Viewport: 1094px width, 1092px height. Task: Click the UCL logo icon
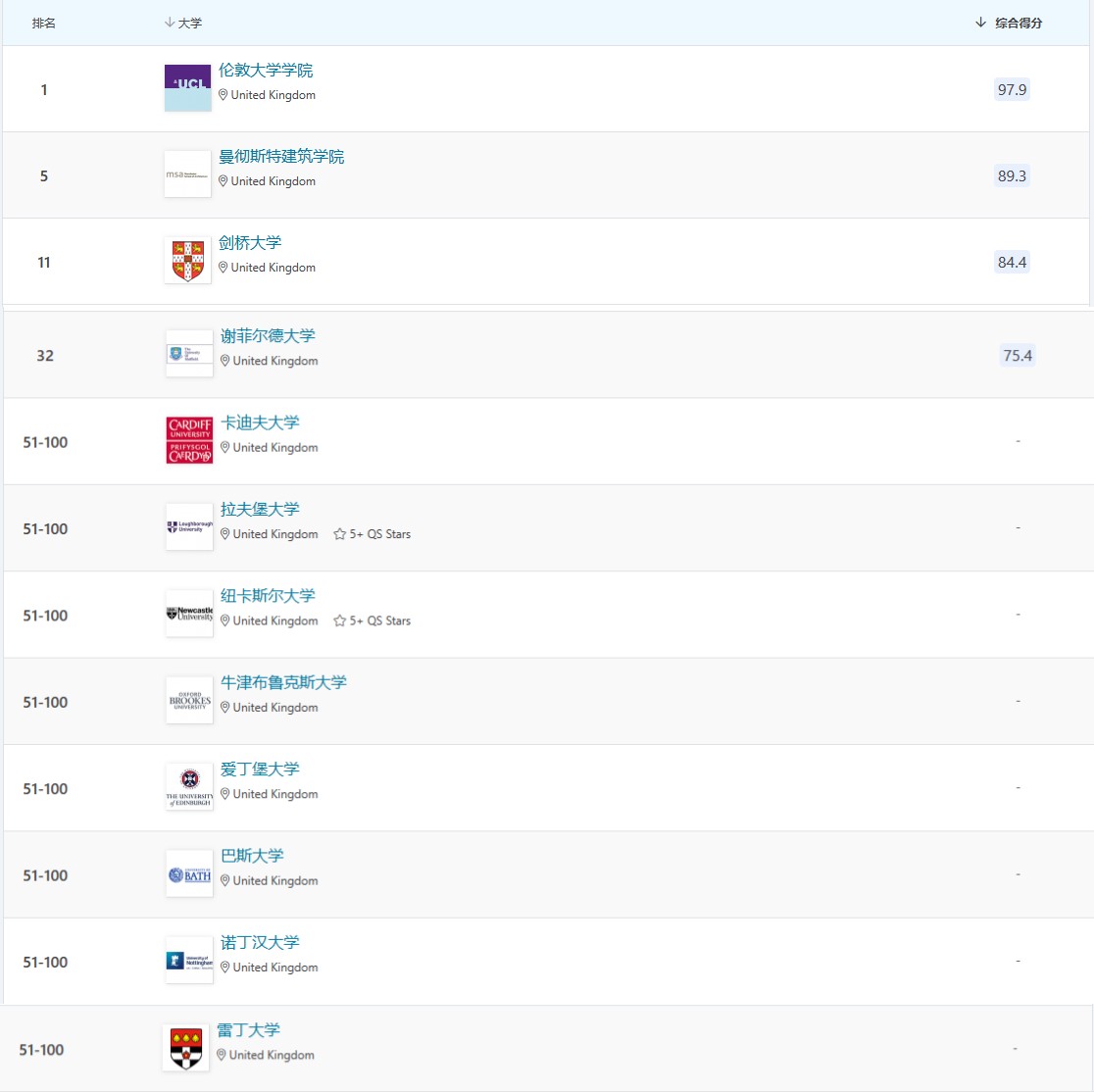pyautogui.click(x=187, y=88)
